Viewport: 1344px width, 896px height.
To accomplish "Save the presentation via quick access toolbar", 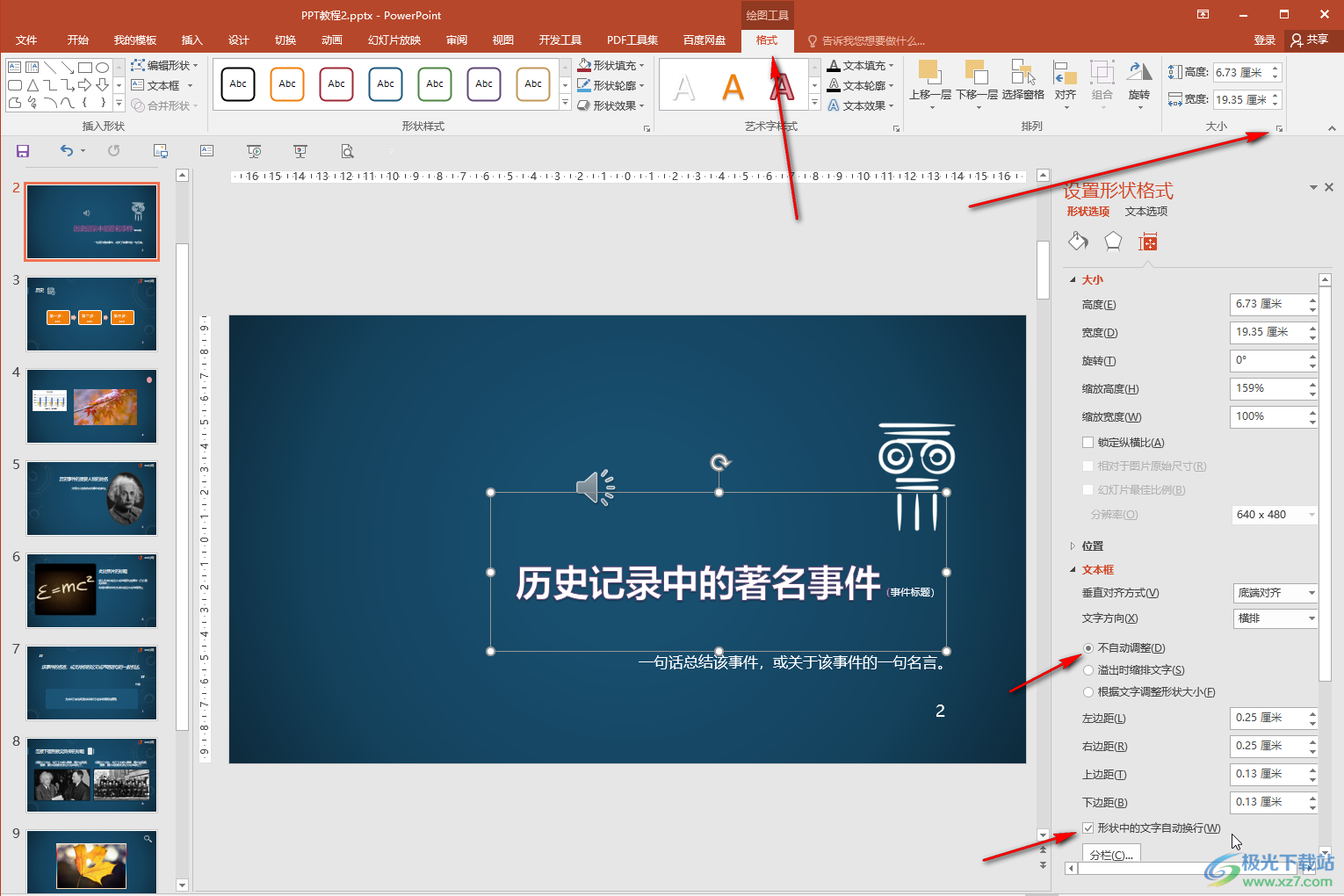I will 23,151.
